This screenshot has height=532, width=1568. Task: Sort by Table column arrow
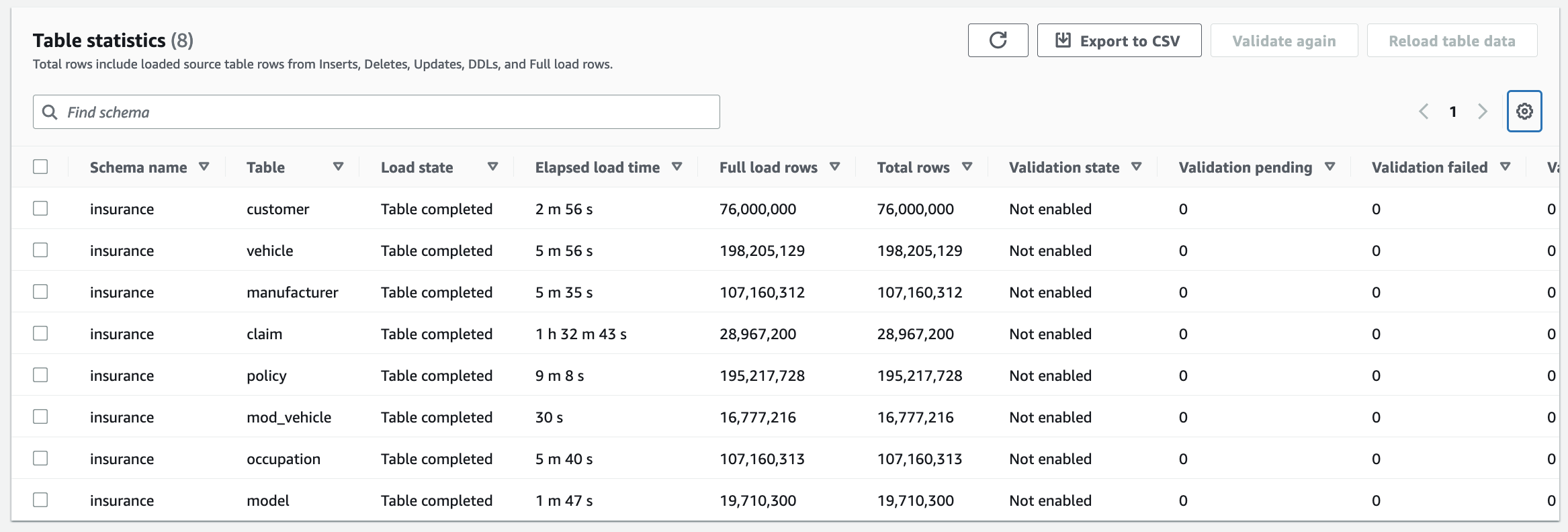(x=339, y=167)
